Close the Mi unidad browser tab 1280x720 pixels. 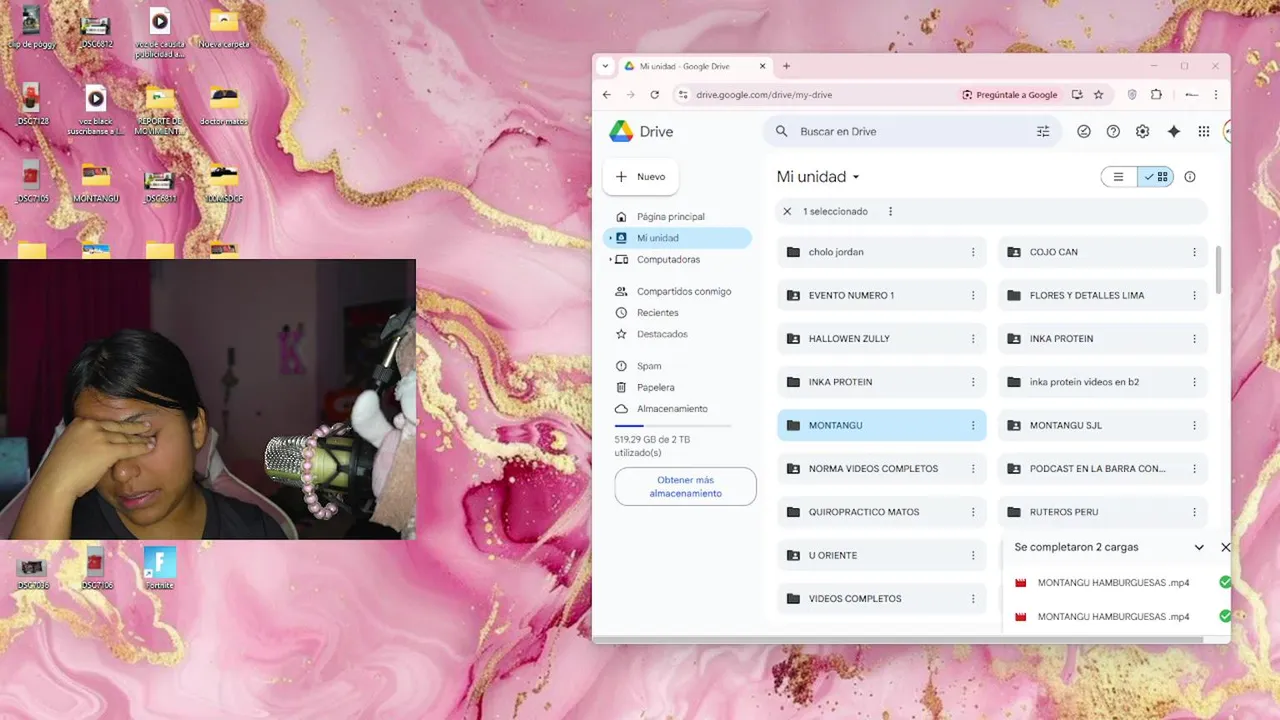763,66
